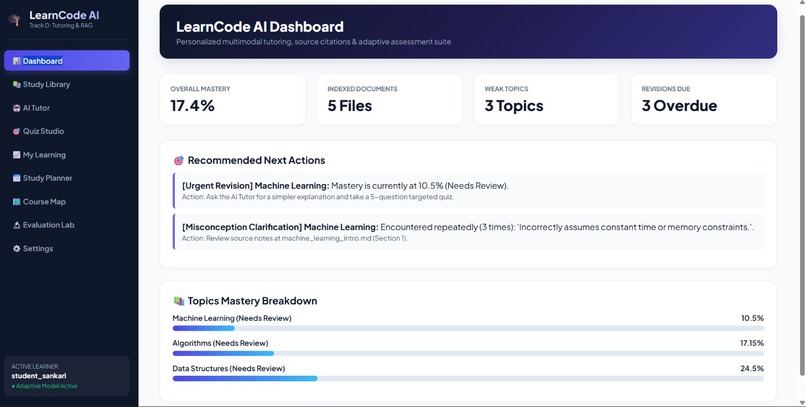Click the Algorithms mastery progress bar

click(468, 353)
